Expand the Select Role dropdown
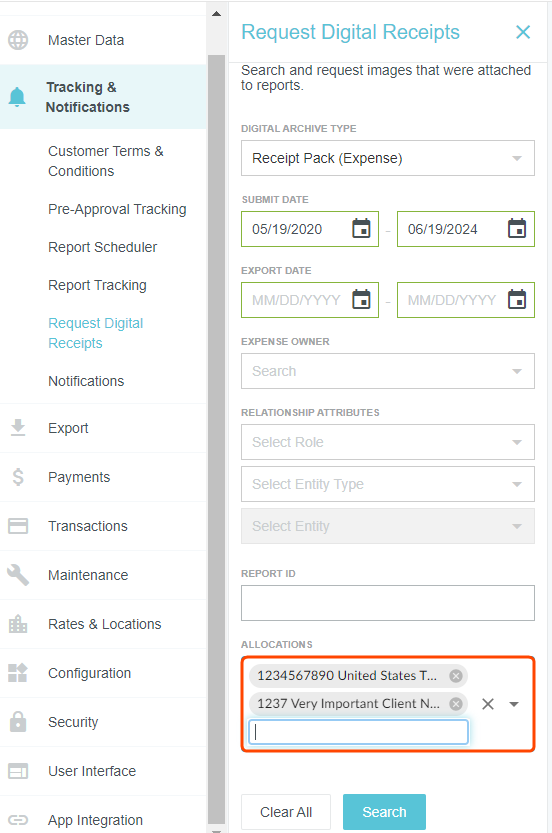Image resolution: width=552 pixels, height=833 pixels. [388, 442]
